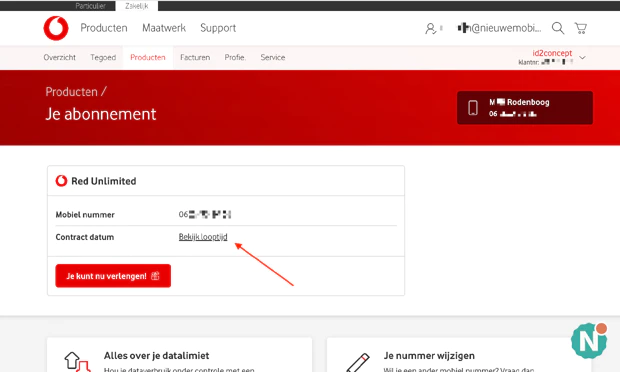620x372 pixels.
Task: Click the email account name in header
Action: click(499, 28)
